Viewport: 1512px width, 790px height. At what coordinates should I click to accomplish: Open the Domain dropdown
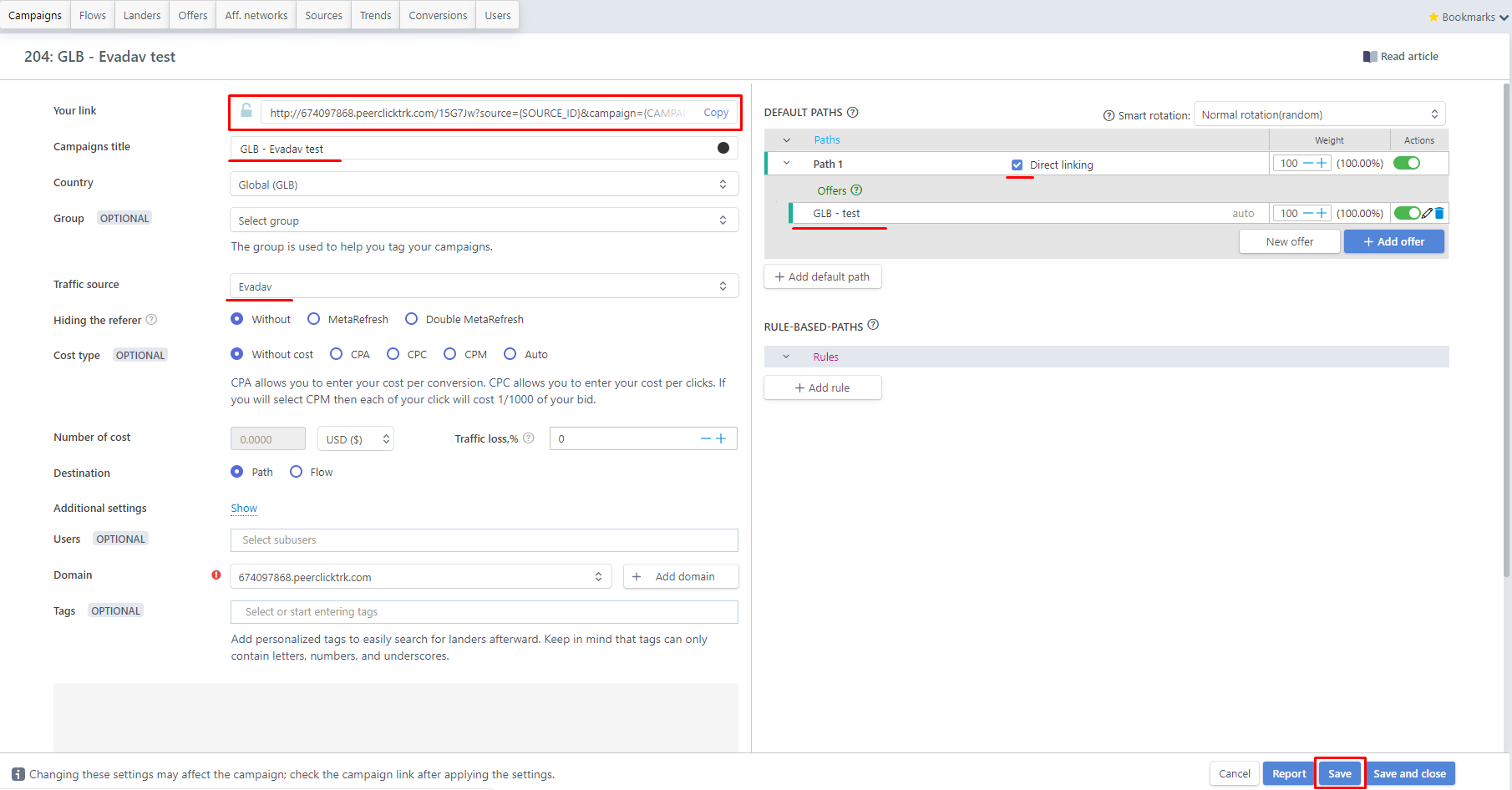click(421, 577)
